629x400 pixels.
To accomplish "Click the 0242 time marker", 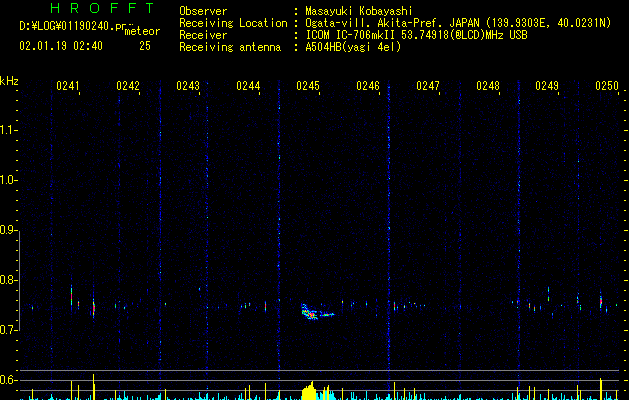I will (128, 85).
